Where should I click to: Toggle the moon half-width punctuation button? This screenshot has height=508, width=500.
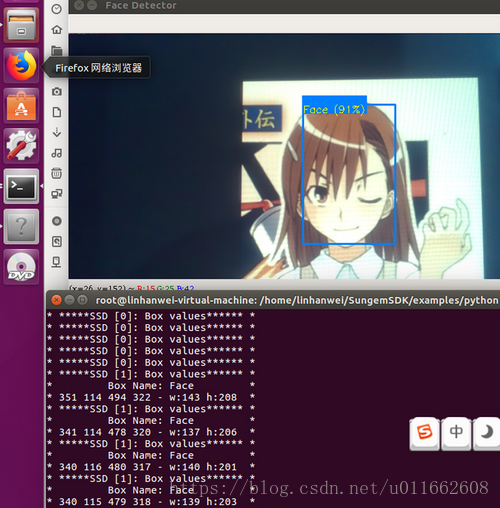pyautogui.click(x=487, y=433)
